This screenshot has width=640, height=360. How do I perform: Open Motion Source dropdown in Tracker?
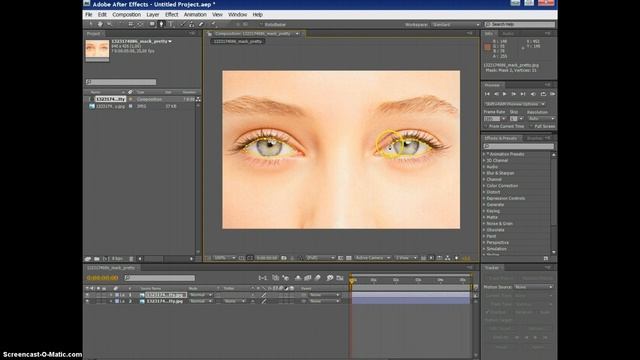[533, 287]
